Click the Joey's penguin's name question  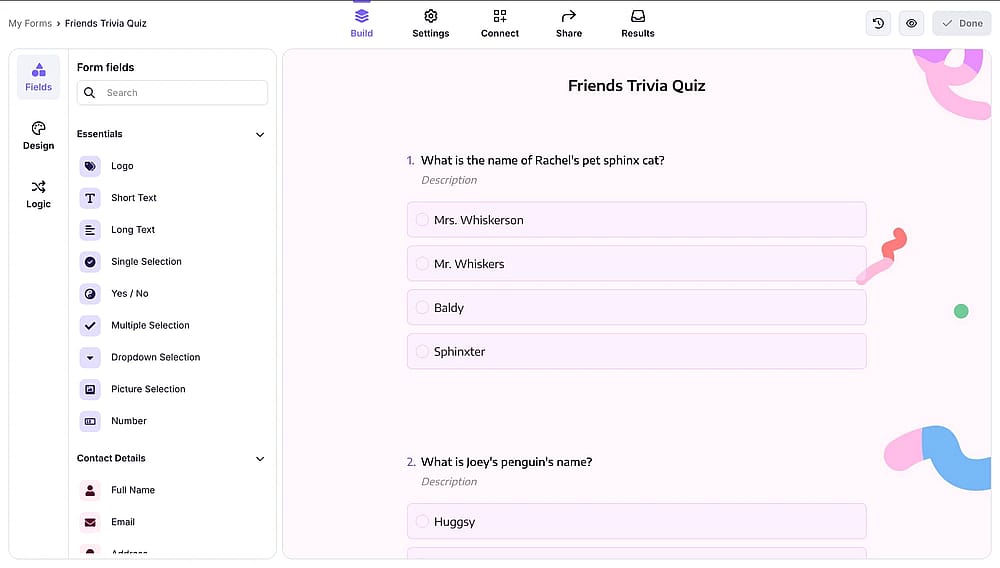506,462
